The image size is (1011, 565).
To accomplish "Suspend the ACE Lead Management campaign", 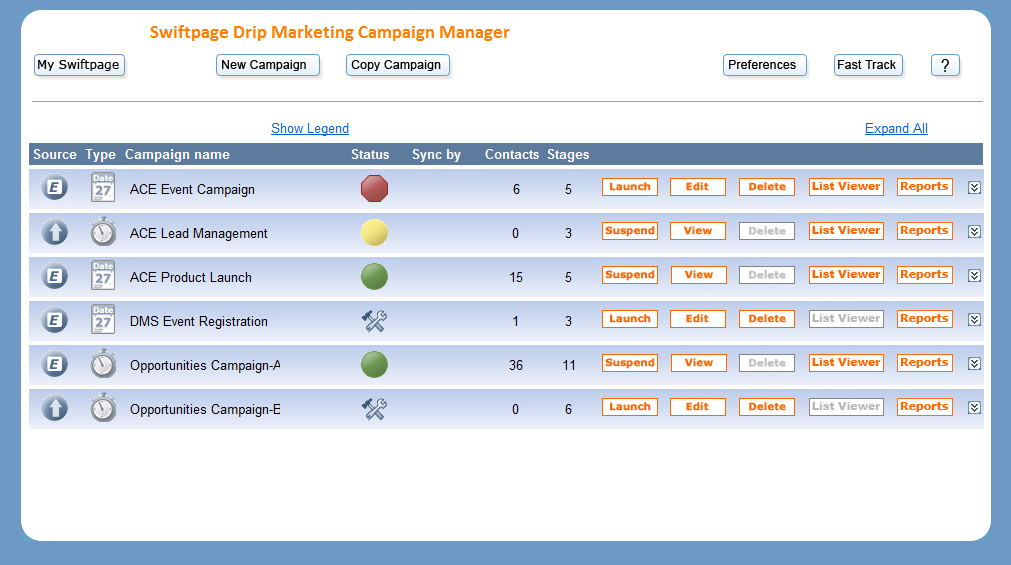I will [x=630, y=231].
